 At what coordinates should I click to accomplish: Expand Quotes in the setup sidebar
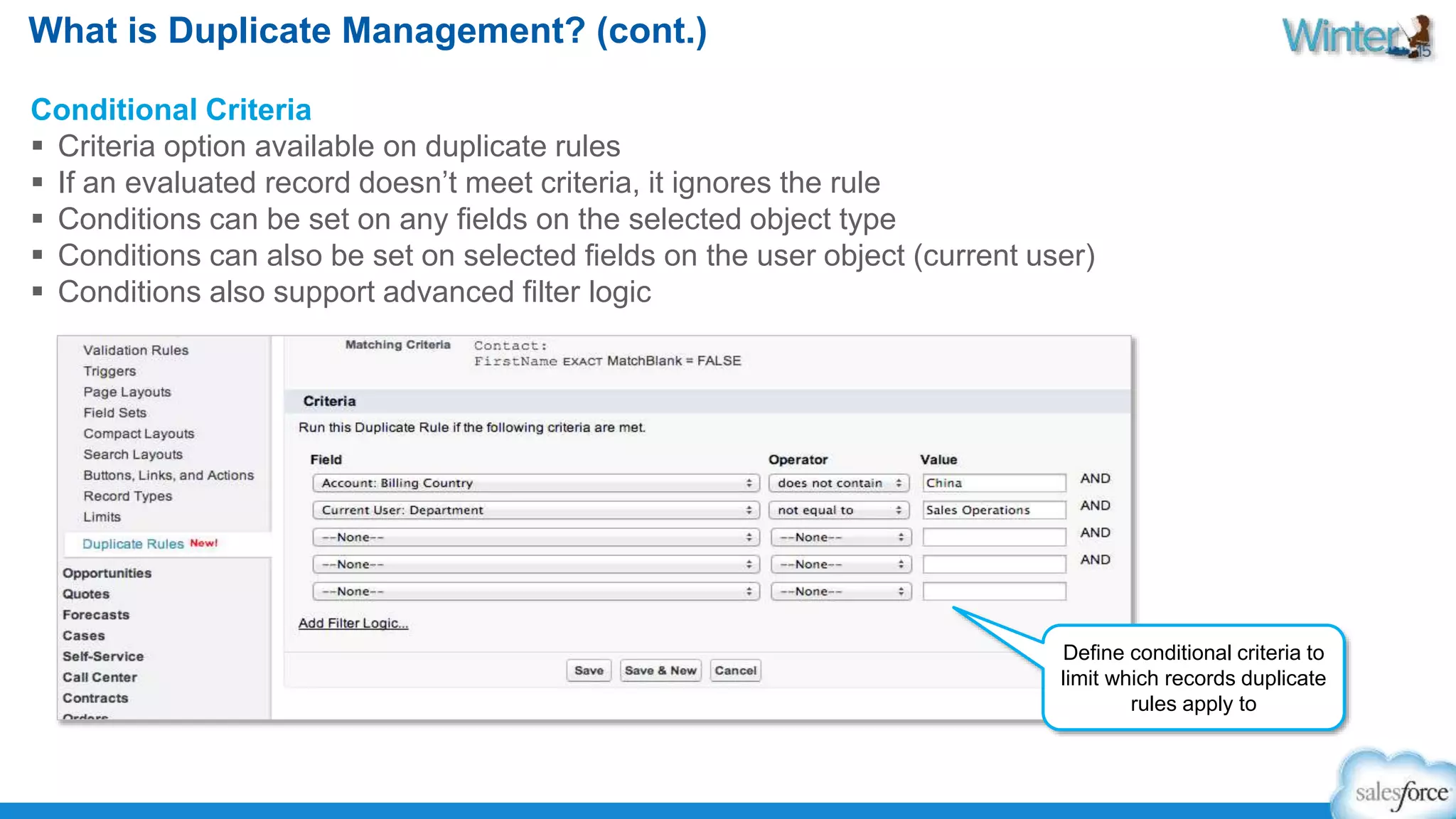point(86,594)
